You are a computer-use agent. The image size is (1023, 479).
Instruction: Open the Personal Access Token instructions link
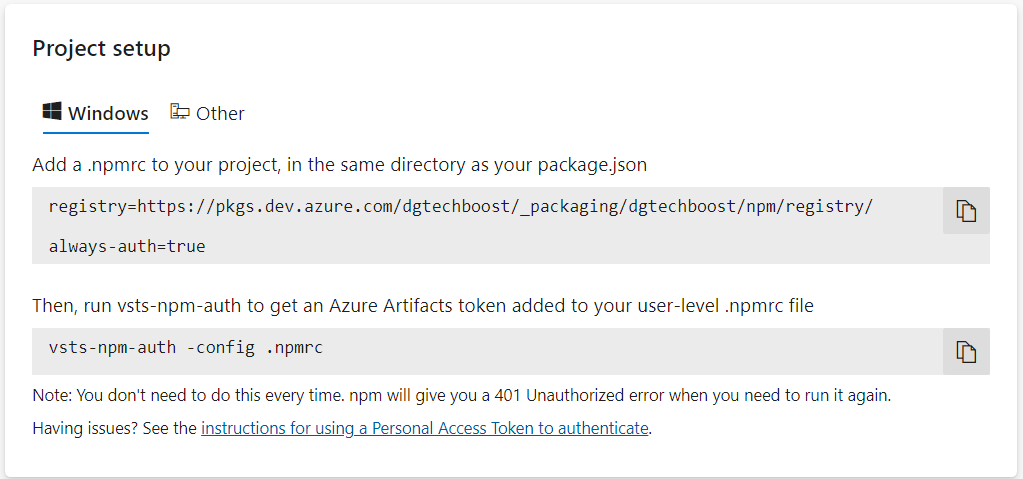click(425, 428)
